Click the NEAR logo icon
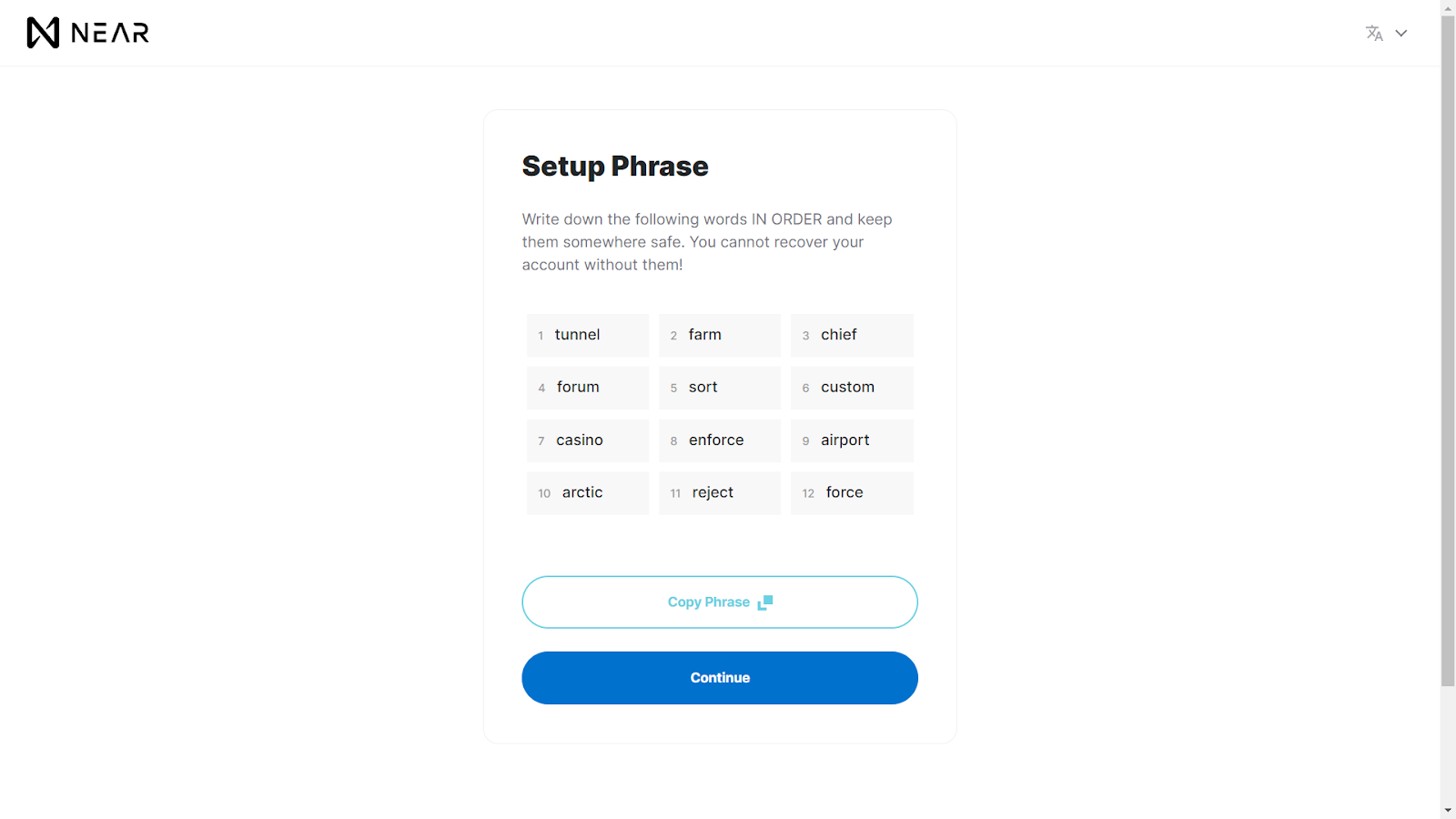 [x=43, y=33]
